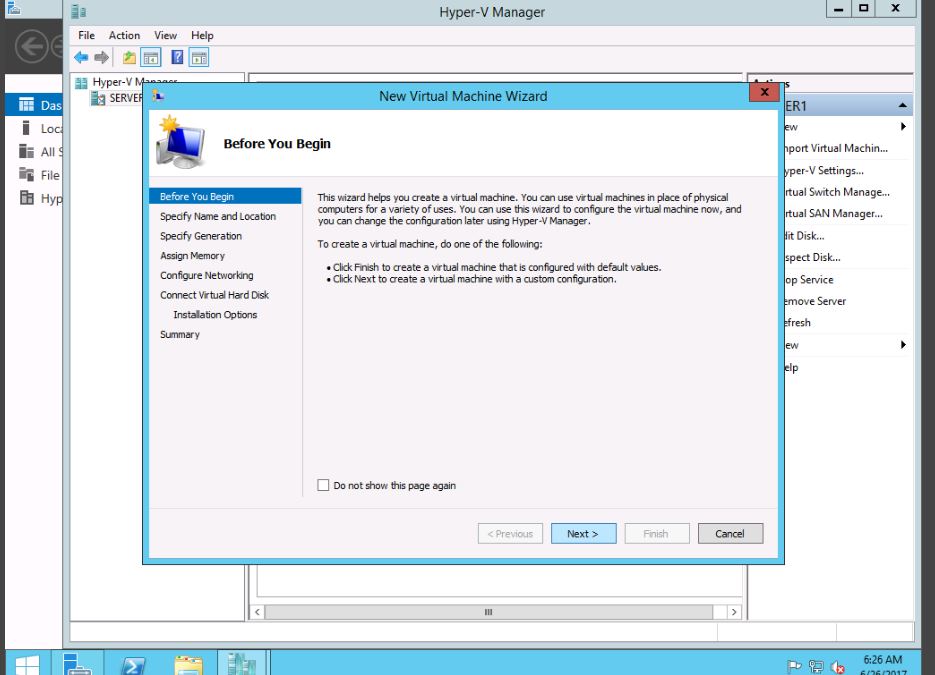Viewport: 935px width, 675px height.
Task: Go to Connect Virtual Hard Disk step
Action: pyautogui.click(x=214, y=295)
